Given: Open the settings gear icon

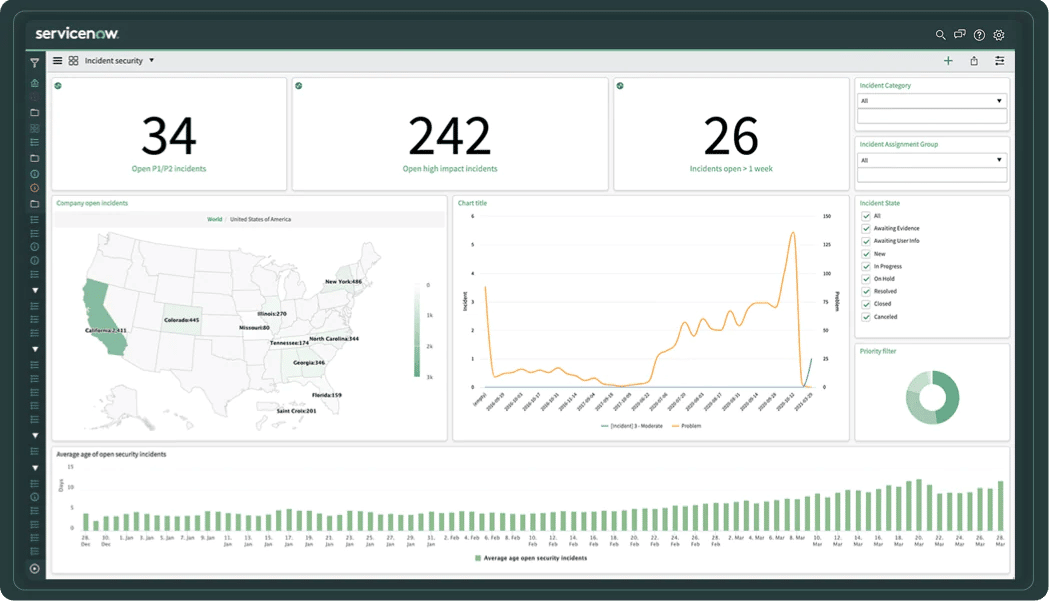Looking at the screenshot, I should (x=998, y=34).
